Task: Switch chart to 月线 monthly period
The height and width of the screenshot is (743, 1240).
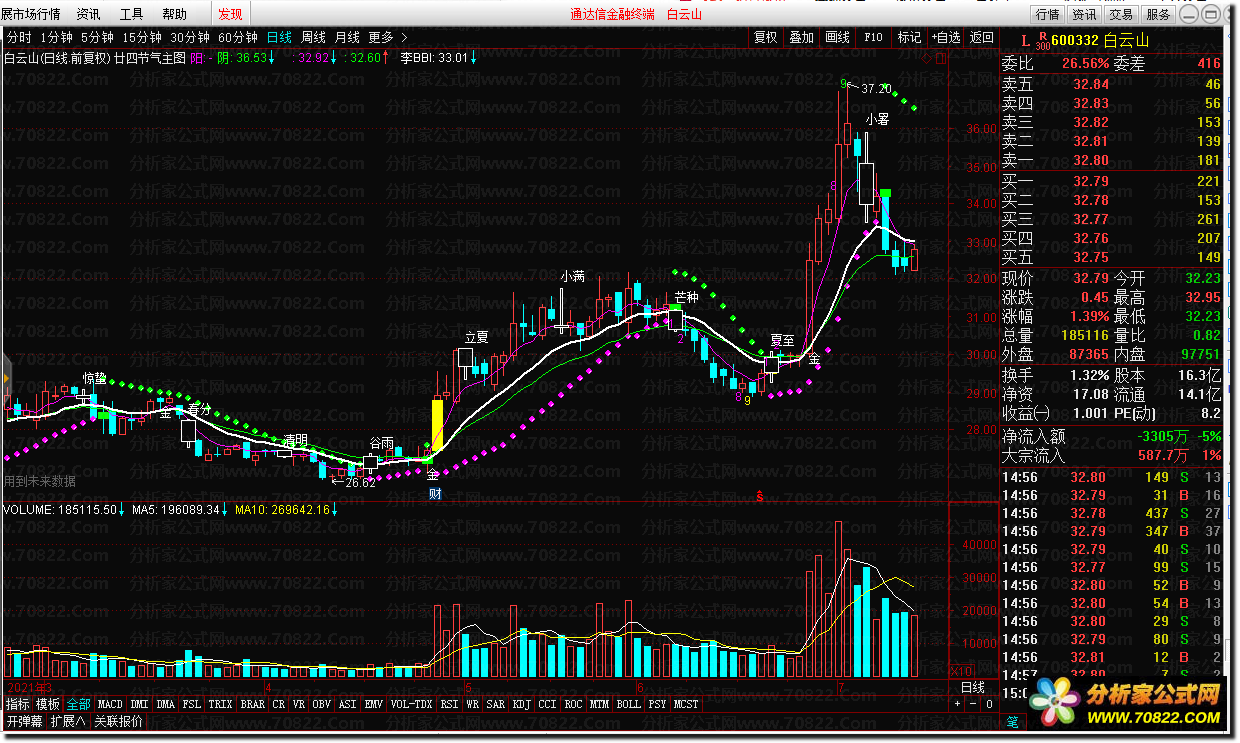Action: pos(347,37)
